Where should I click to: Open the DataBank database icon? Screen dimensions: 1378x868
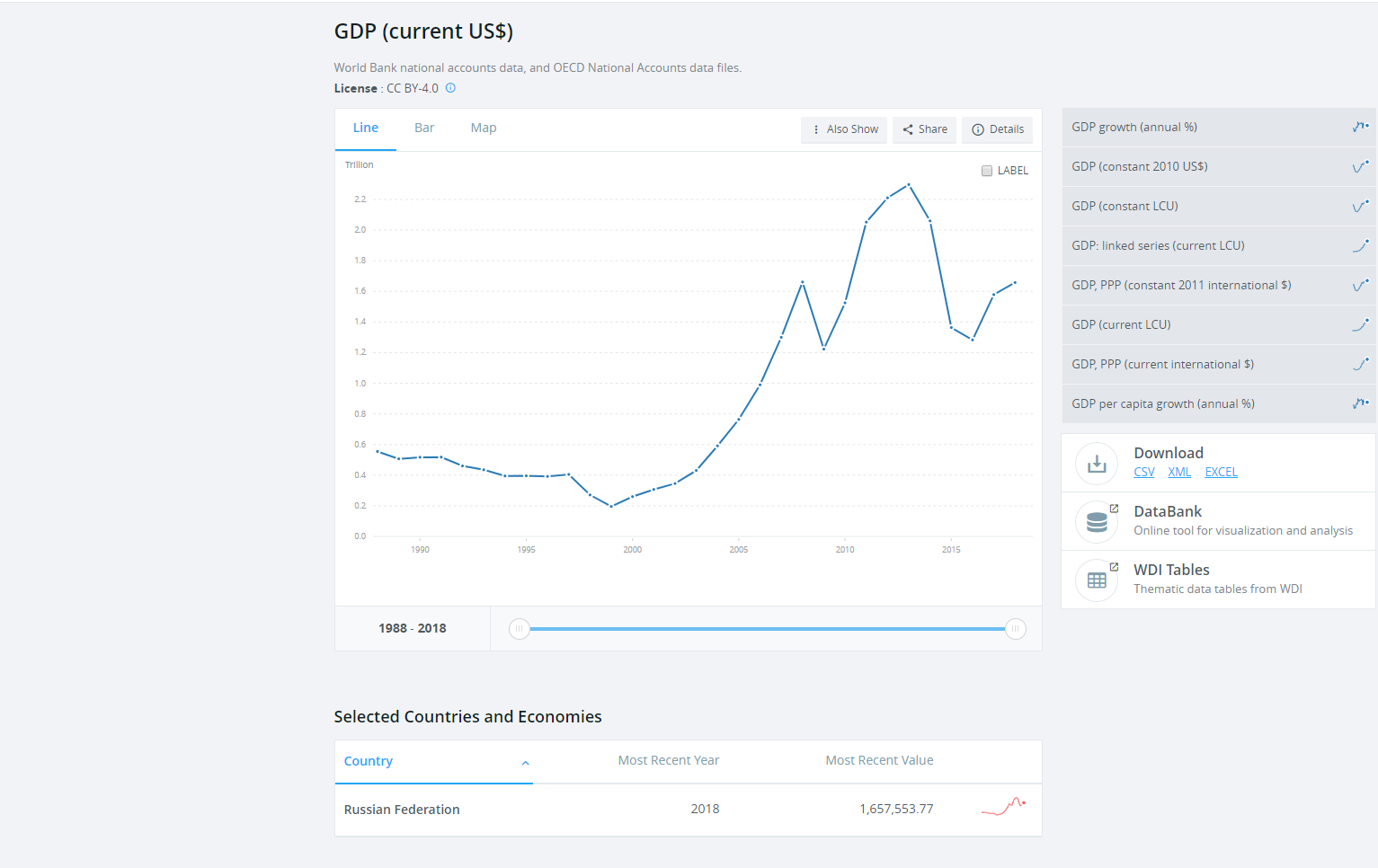1097,522
